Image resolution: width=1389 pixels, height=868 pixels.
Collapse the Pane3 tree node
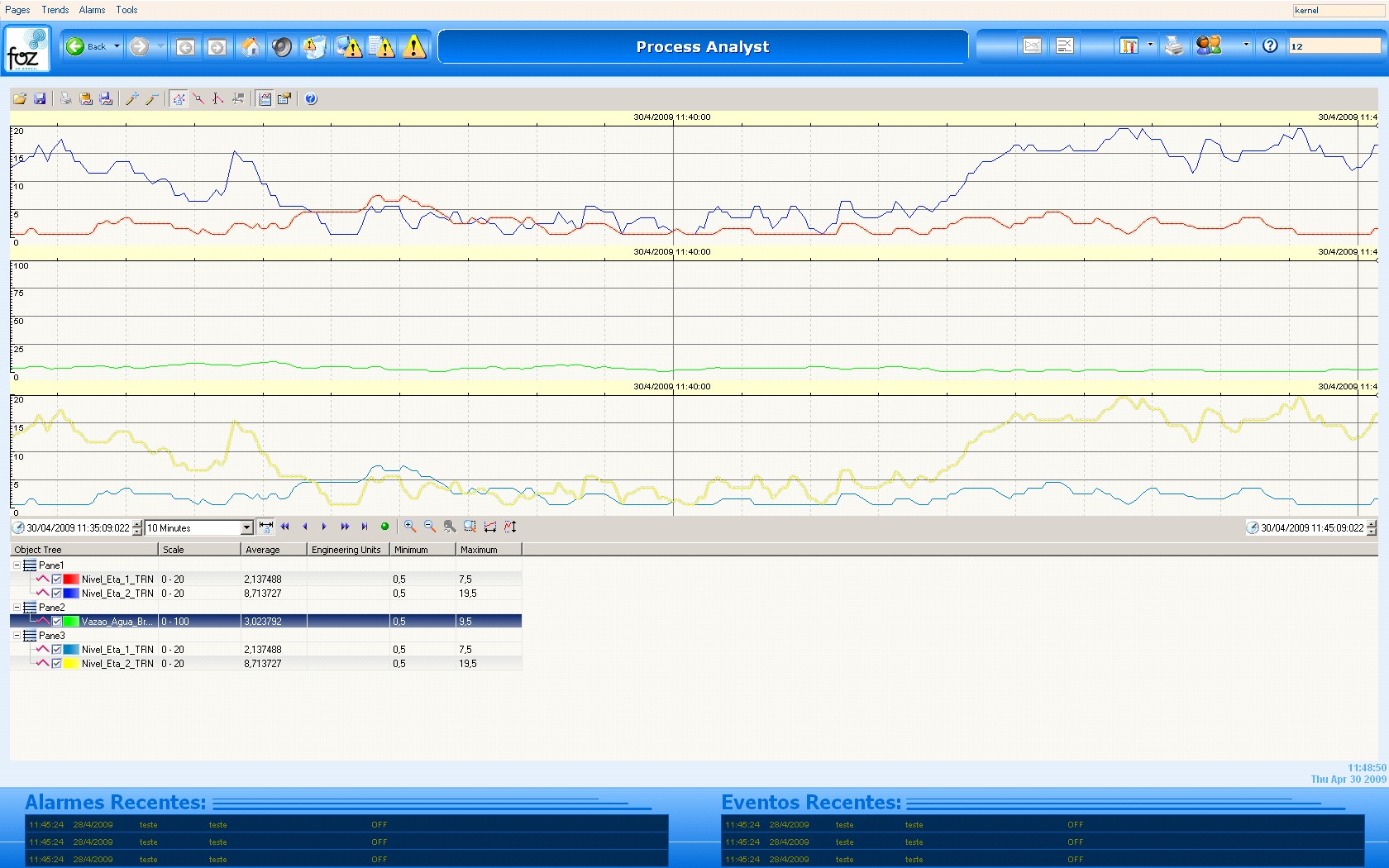click(x=17, y=636)
